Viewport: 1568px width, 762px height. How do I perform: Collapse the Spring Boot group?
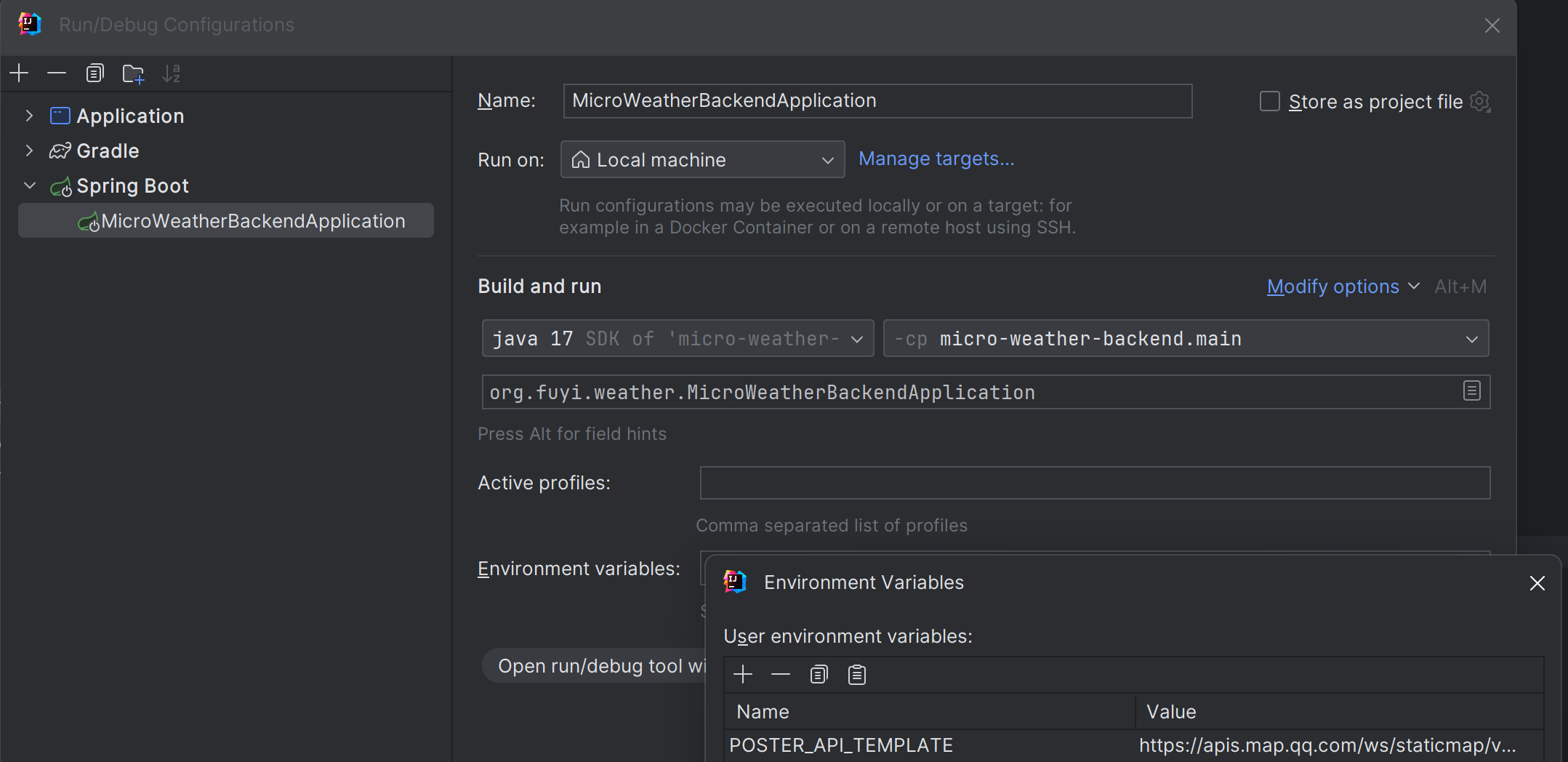click(30, 185)
